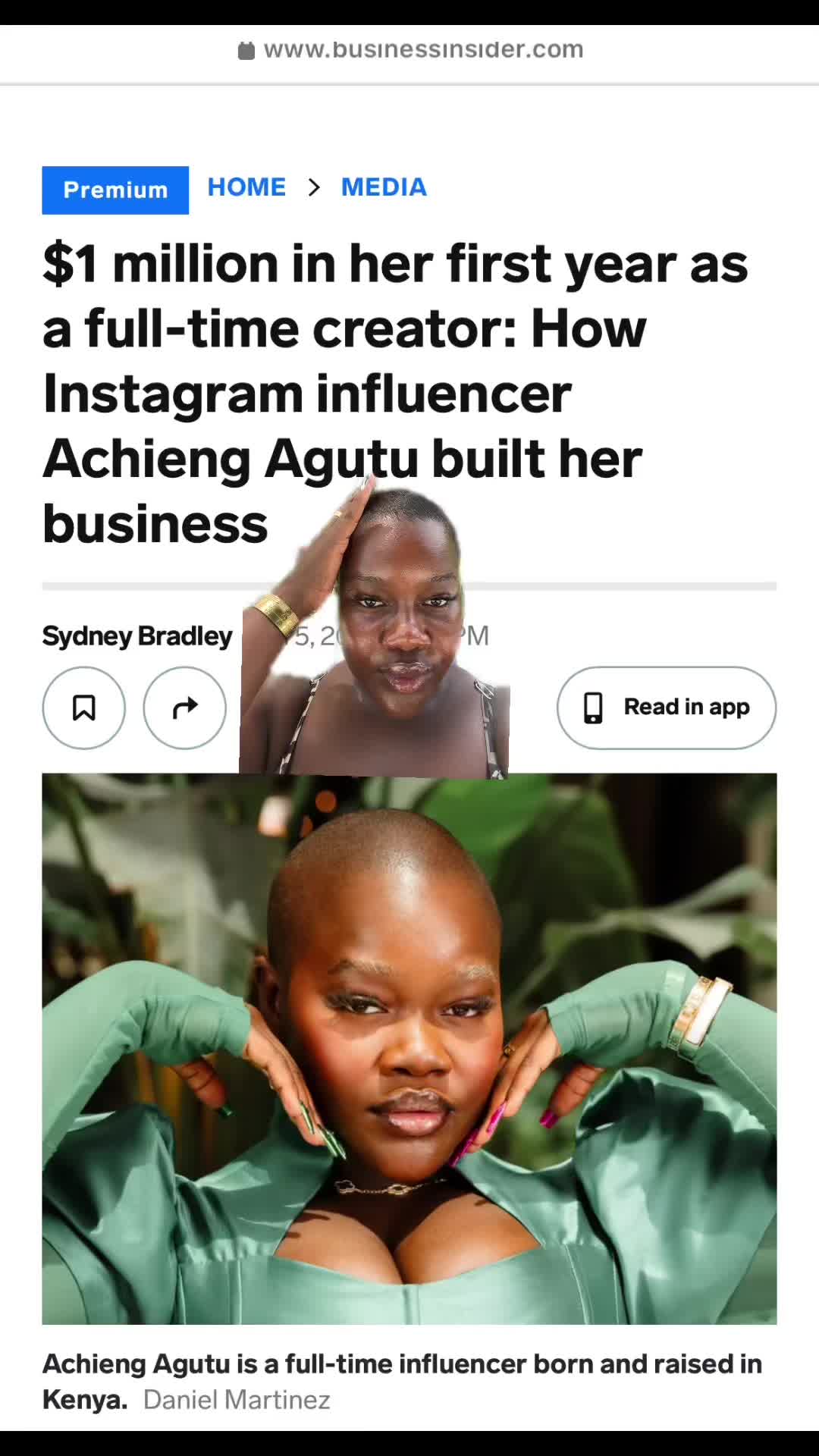Click the chevron between HOME and MEDIA
Image resolution: width=819 pixels, height=1456 pixels.
tap(314, 187)
